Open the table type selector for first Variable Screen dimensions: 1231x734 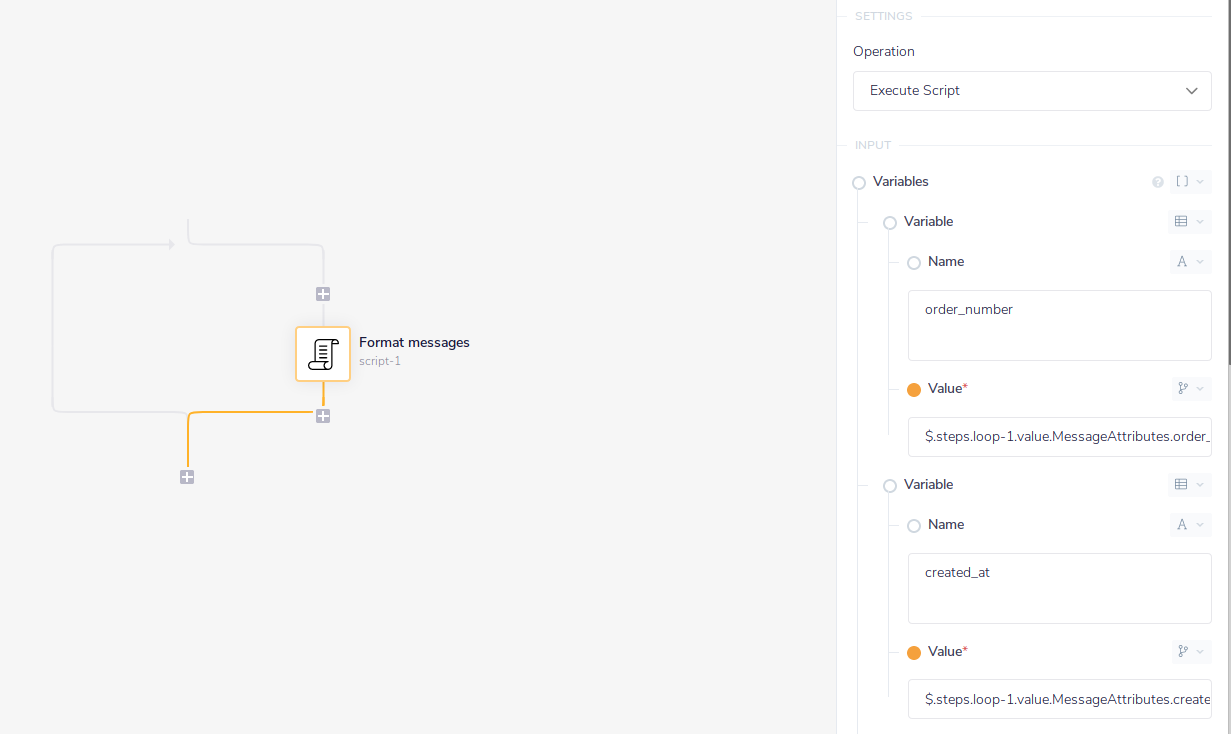coord(1189,222)
